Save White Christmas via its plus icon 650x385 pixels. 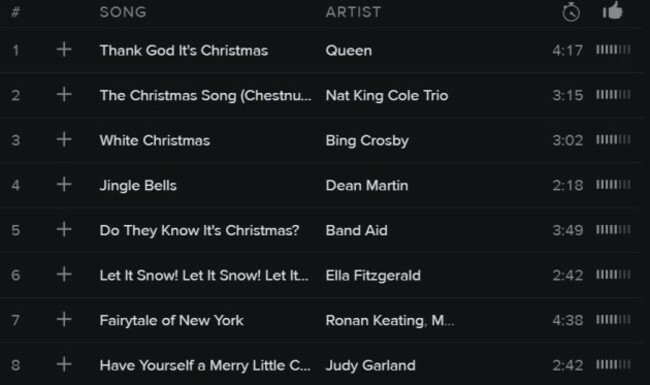click(64, 140)
